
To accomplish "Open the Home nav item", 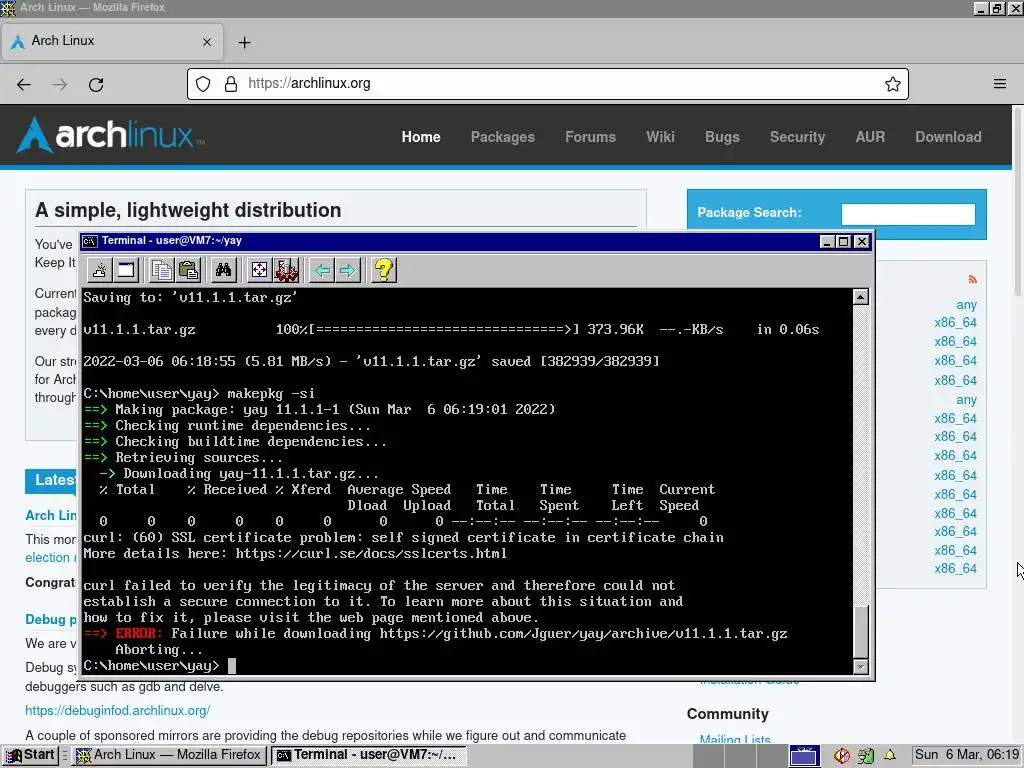I will [x=421, y=136].
